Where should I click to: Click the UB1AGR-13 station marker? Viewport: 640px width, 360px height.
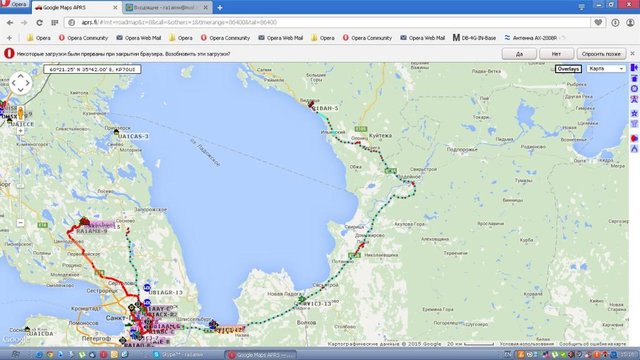147,288
